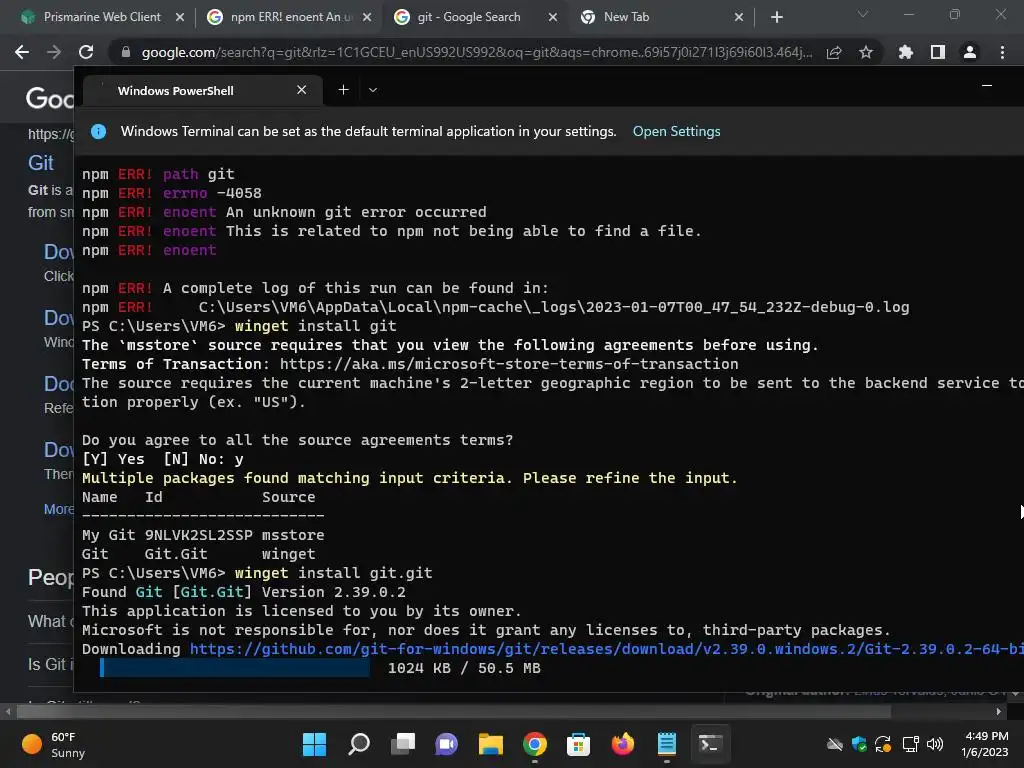The height and width of the screenshot is (768, 1024).
Task: Focus the Chrome address bar URL
Action: (477, 52)
